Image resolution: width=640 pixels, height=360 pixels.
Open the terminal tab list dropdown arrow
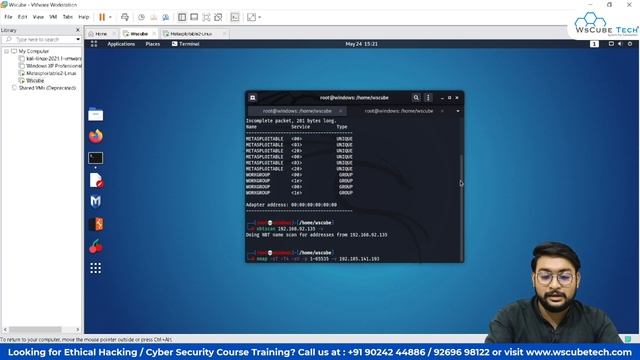click(458, 111)
